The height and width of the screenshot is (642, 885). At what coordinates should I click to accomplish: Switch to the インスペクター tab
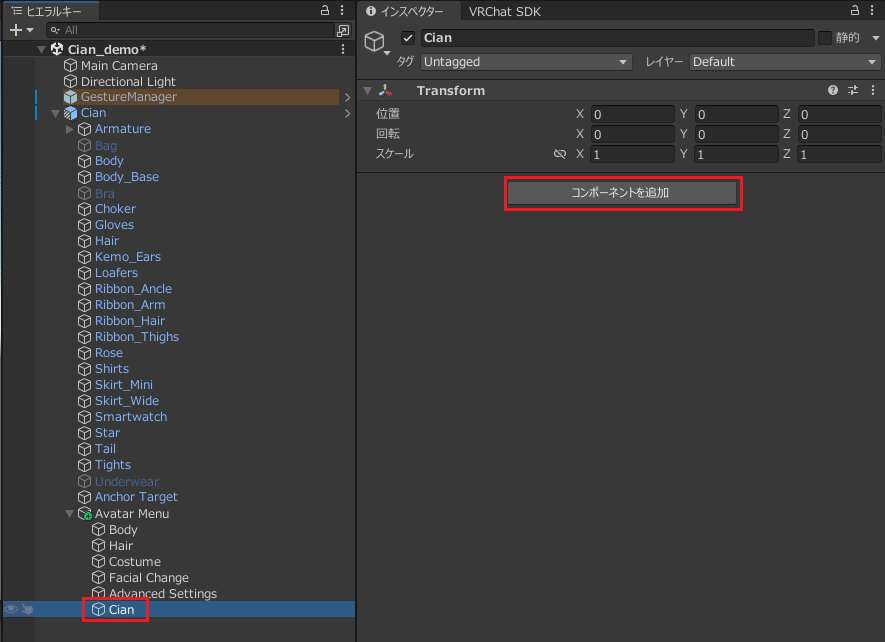tap(405, 11)
